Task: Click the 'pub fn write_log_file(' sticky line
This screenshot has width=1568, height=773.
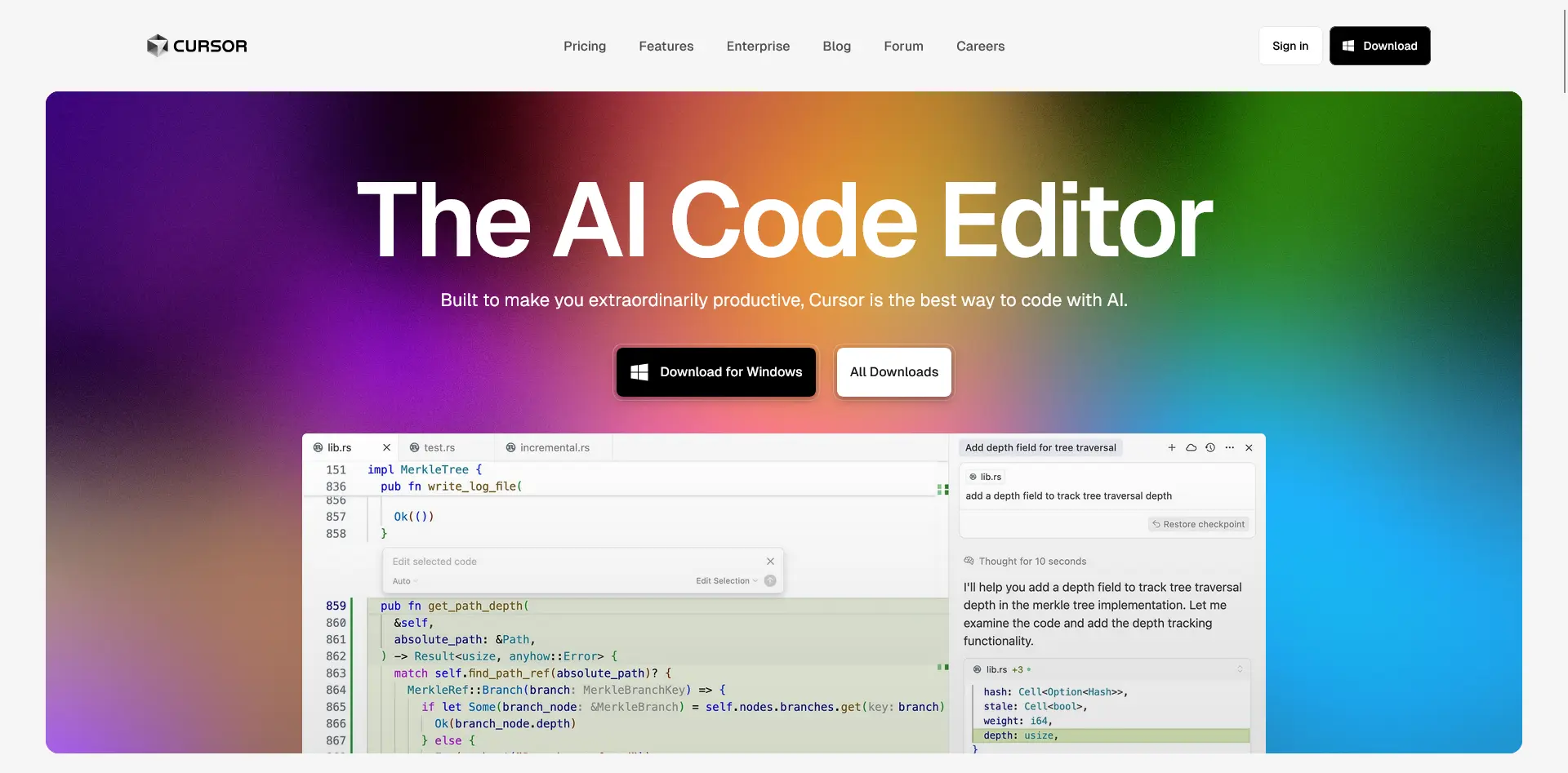Action: point(451,486)
